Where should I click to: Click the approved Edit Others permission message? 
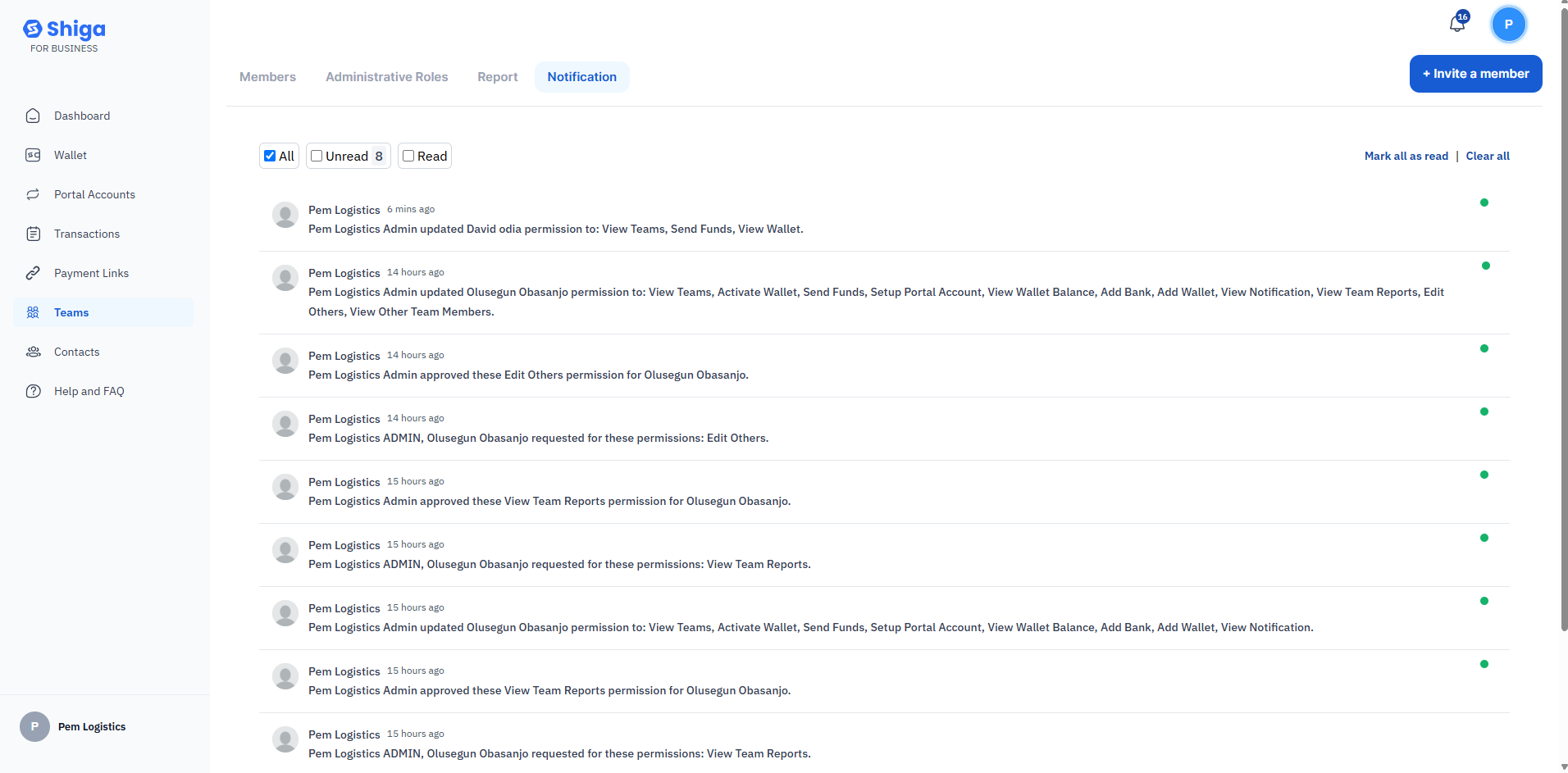528,375
